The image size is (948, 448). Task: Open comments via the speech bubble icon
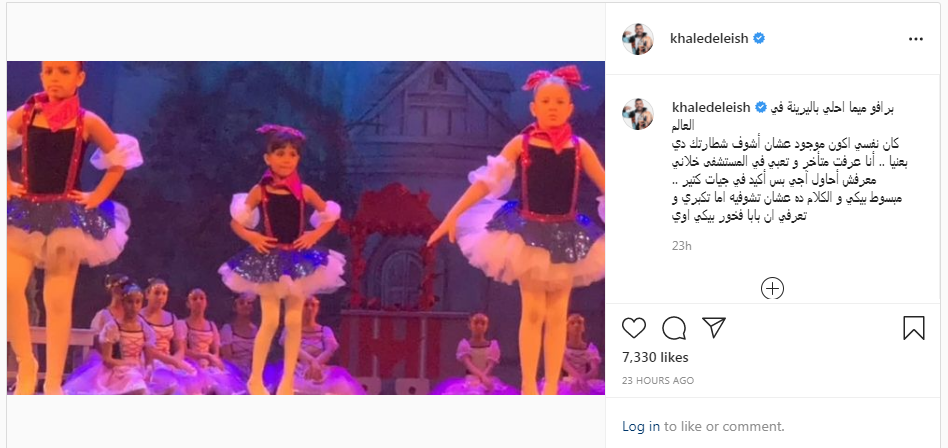coord(674,328)
